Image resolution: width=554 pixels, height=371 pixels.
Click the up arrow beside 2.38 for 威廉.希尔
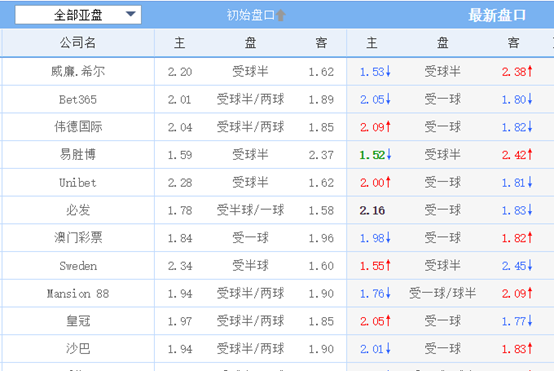pyautogui.click(x=530, y=71)
